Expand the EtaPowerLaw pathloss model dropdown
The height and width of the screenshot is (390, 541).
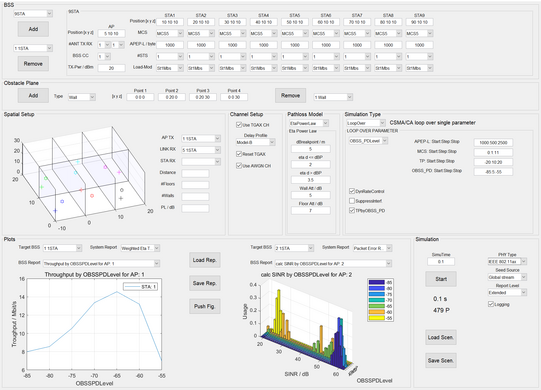(x=309, y=123)
